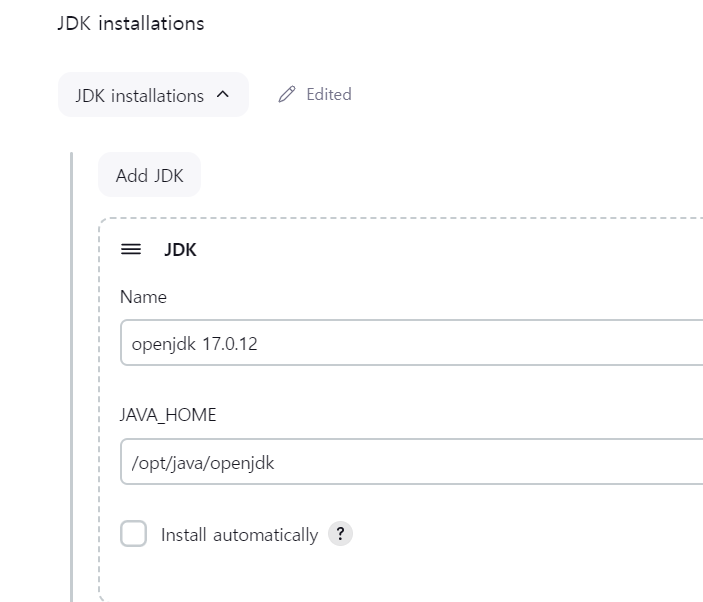Click the JAVA_HOME label

pyautogui.click(x=168, y=415)
